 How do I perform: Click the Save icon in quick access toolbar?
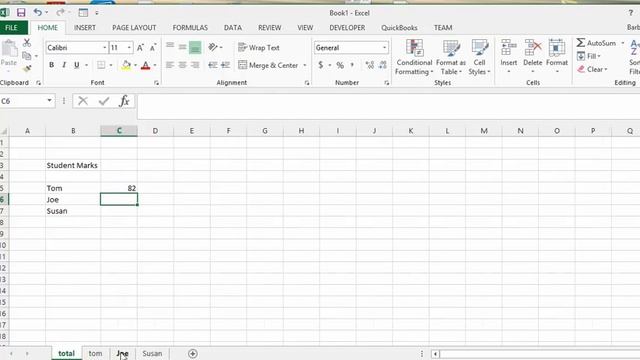[x=21, y=13]
